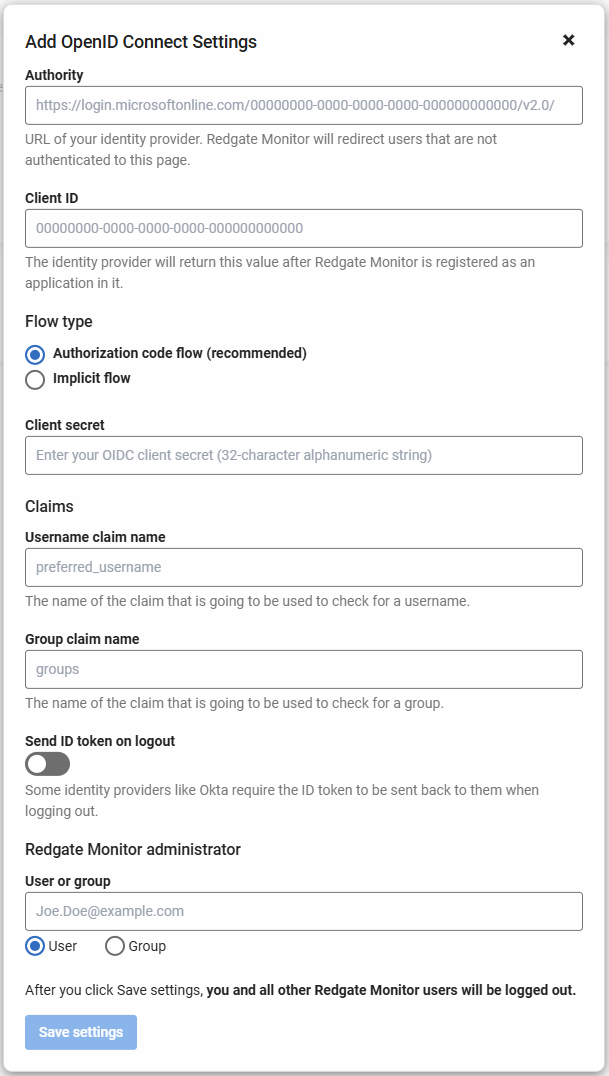
Task: Click the Send ID token on logout label
Action: click(100, 741)
